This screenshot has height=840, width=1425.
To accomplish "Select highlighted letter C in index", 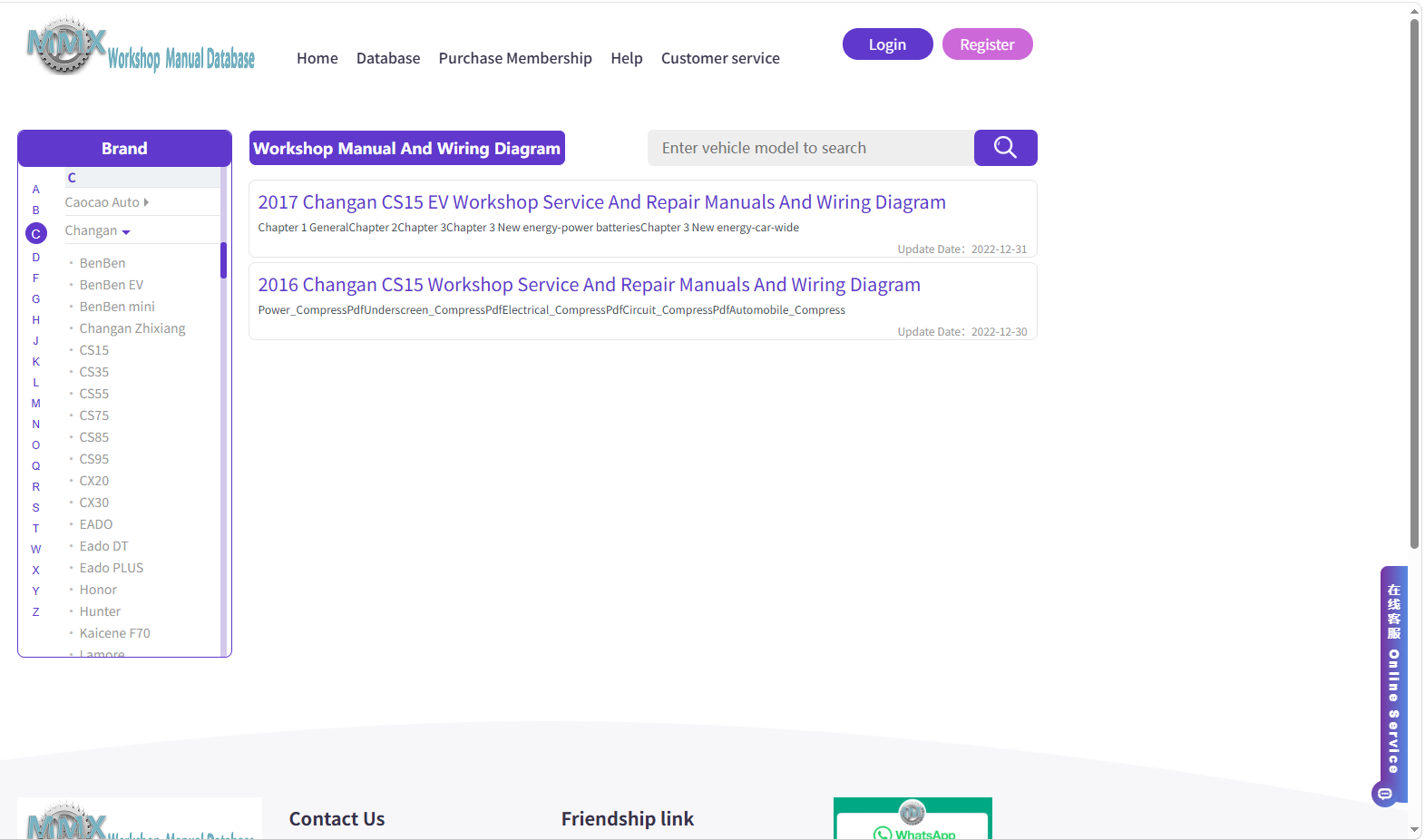I will pos(36,234).
